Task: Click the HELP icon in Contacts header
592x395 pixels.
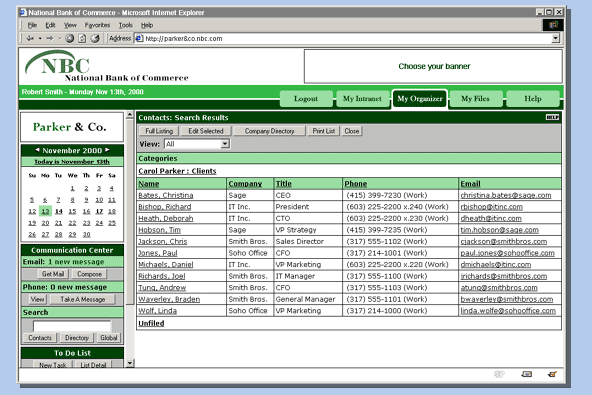Action: pyautogui.click(x=552, y=117)
